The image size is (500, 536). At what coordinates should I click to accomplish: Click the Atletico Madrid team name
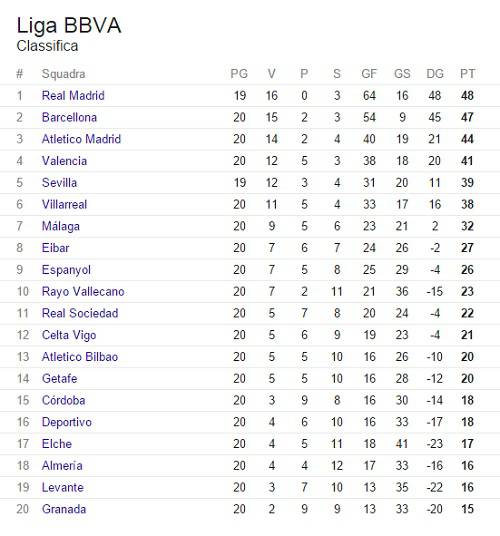coord(81,139)
